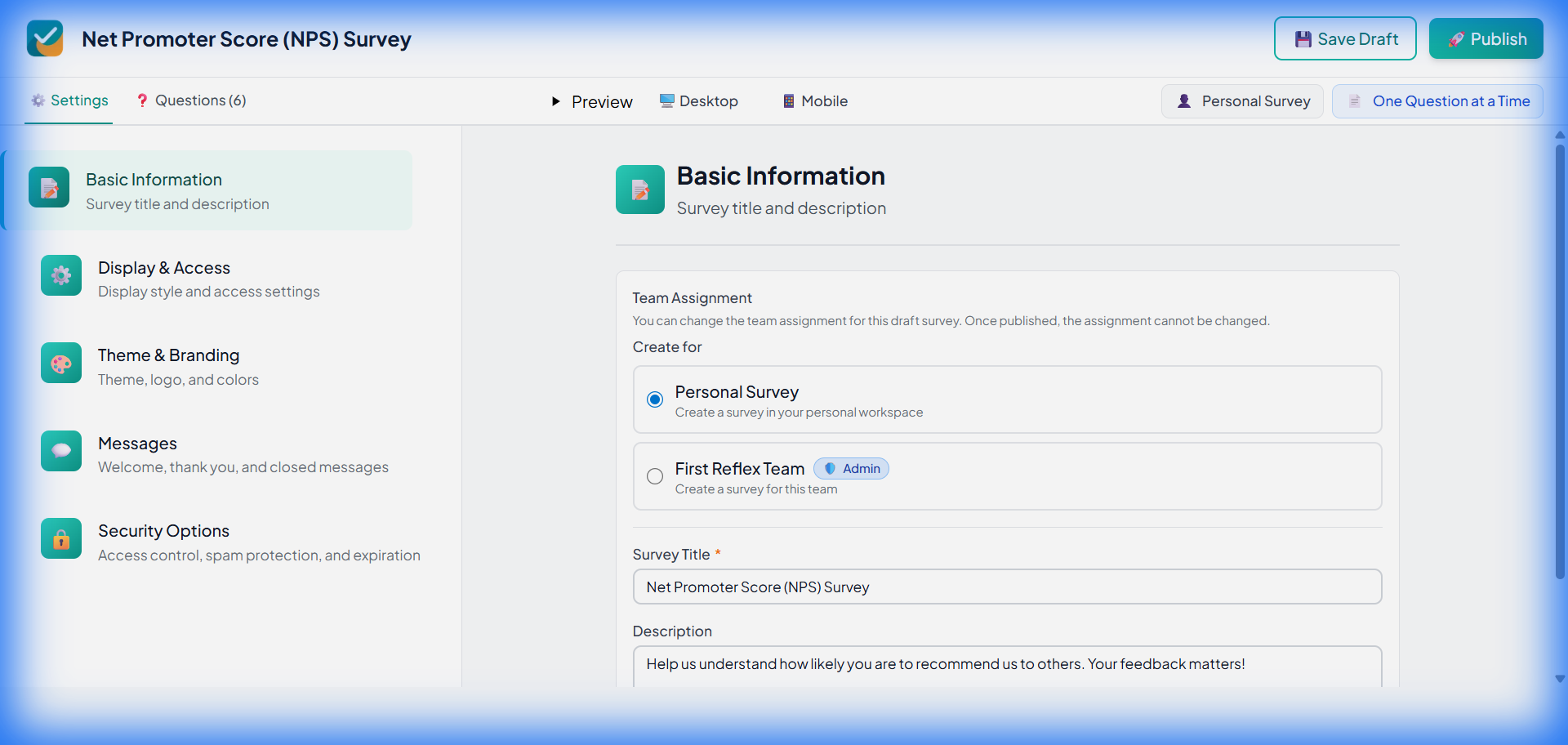Click the Basic Information sidebar icon
This screenshot has height=745, width=1568.
(49, 188)
